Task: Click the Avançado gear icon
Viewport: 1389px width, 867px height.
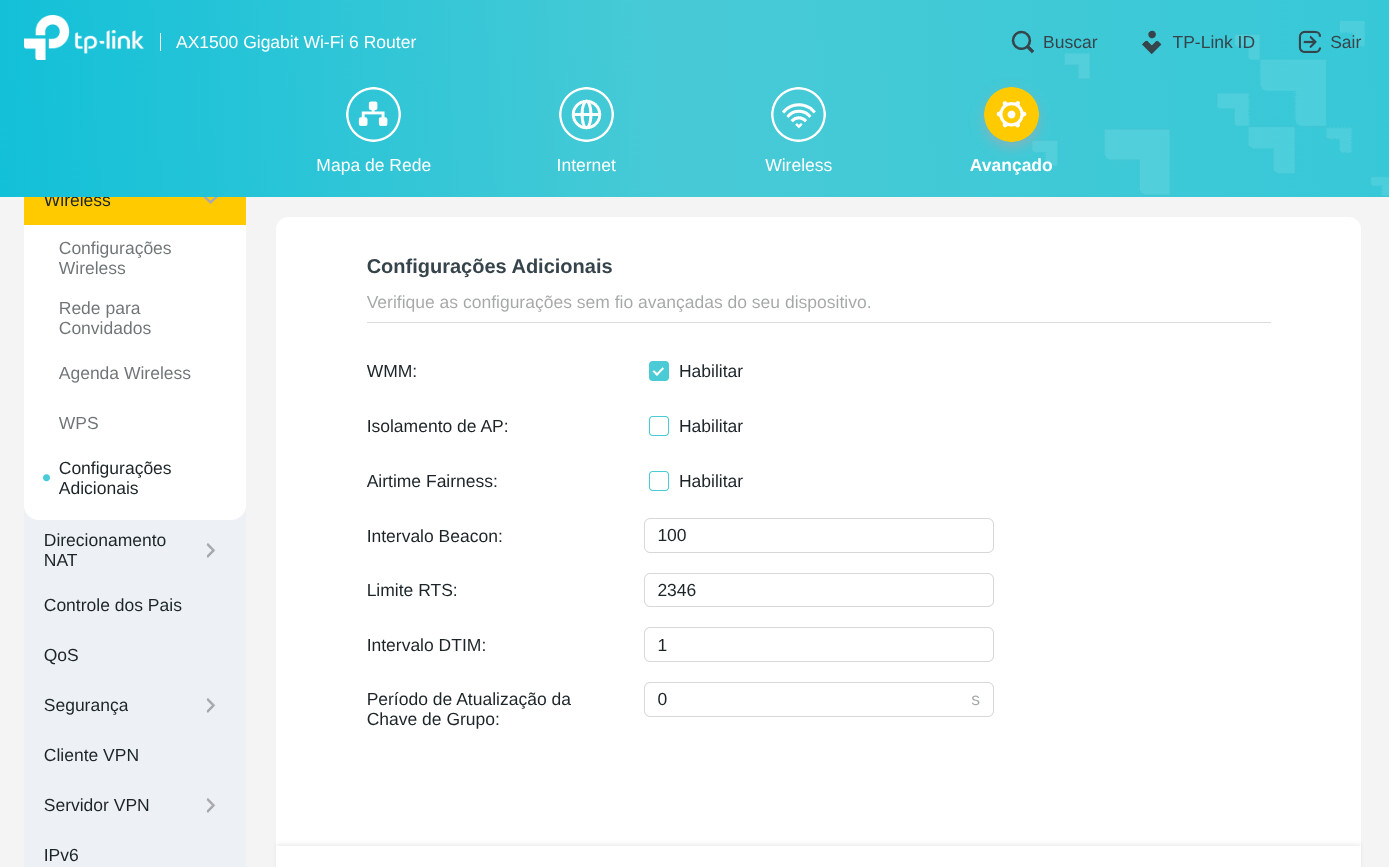Action: (1011, 115)
